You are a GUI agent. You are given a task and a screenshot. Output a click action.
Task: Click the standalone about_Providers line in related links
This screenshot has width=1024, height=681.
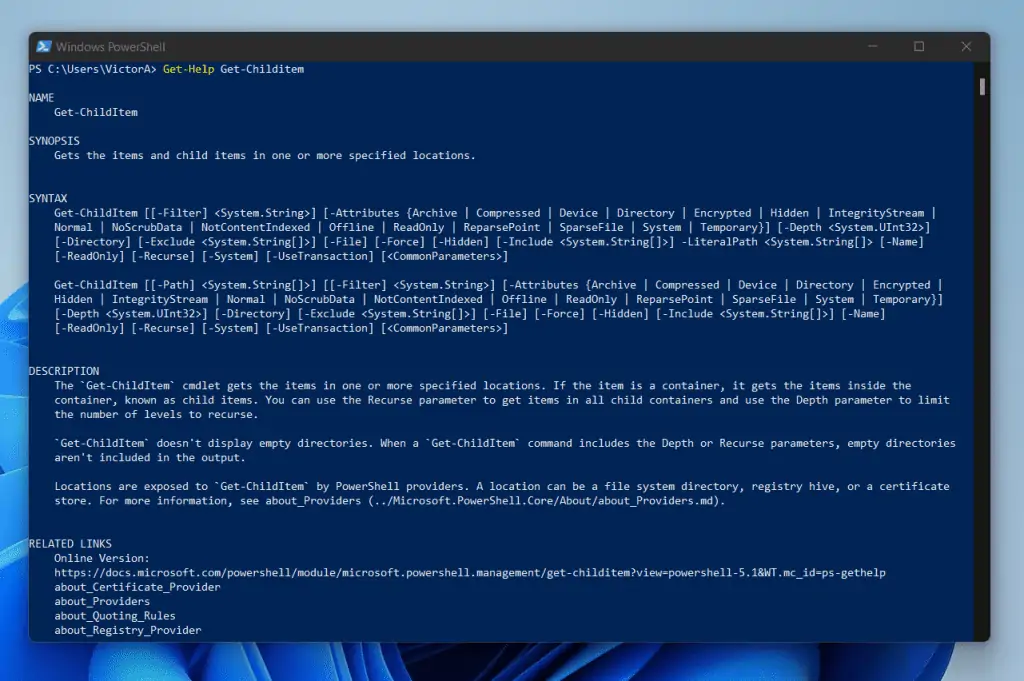click(102, 601)
